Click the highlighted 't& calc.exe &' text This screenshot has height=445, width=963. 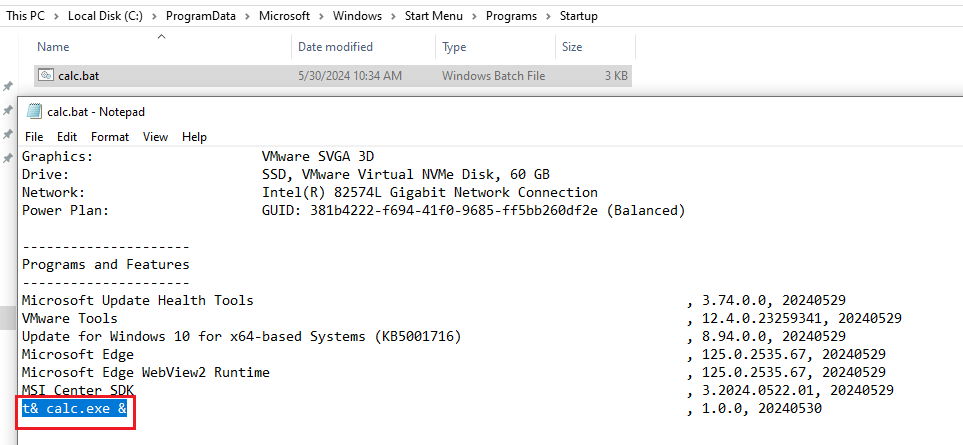(74, 408)
